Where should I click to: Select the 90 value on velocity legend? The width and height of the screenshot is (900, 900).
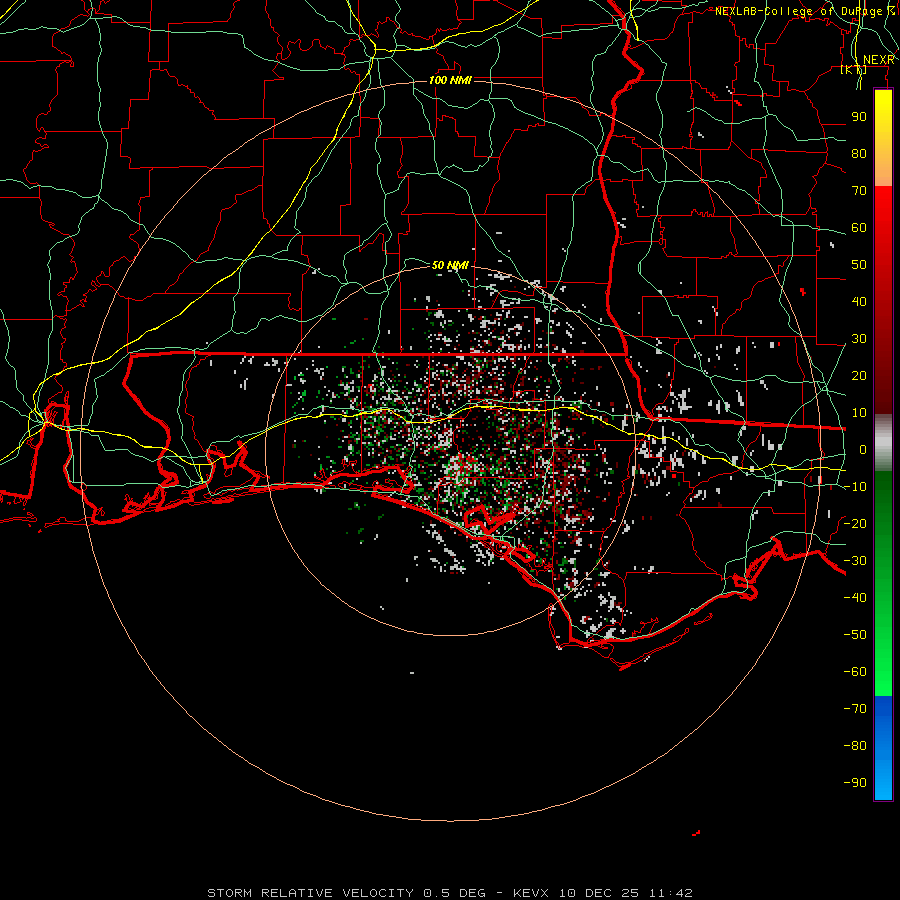tap(859, 117)
